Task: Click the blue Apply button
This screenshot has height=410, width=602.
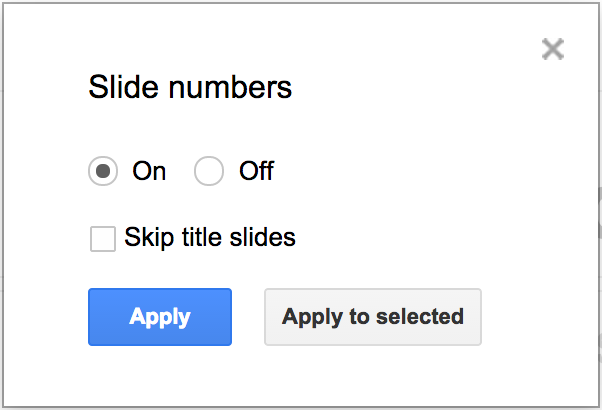Action: click(160, 317)
